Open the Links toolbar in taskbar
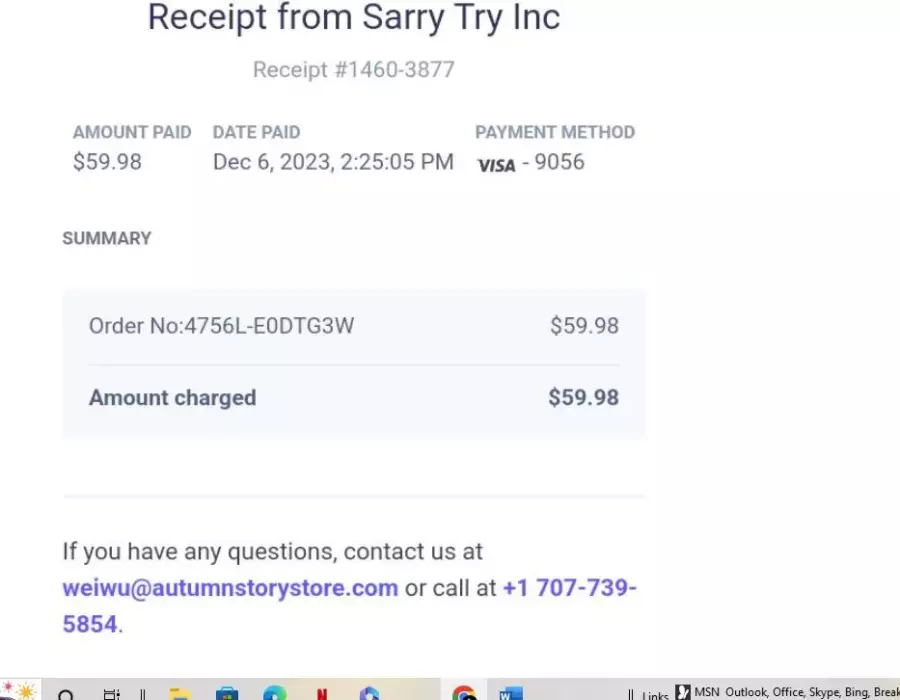The image size is (900, 700). pyautogui.click(x=655, y=695)
